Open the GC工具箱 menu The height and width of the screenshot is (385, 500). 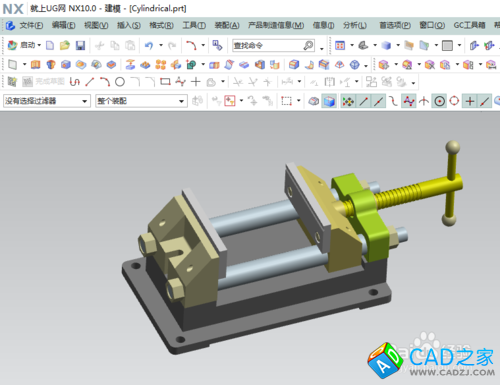[469, 25]
